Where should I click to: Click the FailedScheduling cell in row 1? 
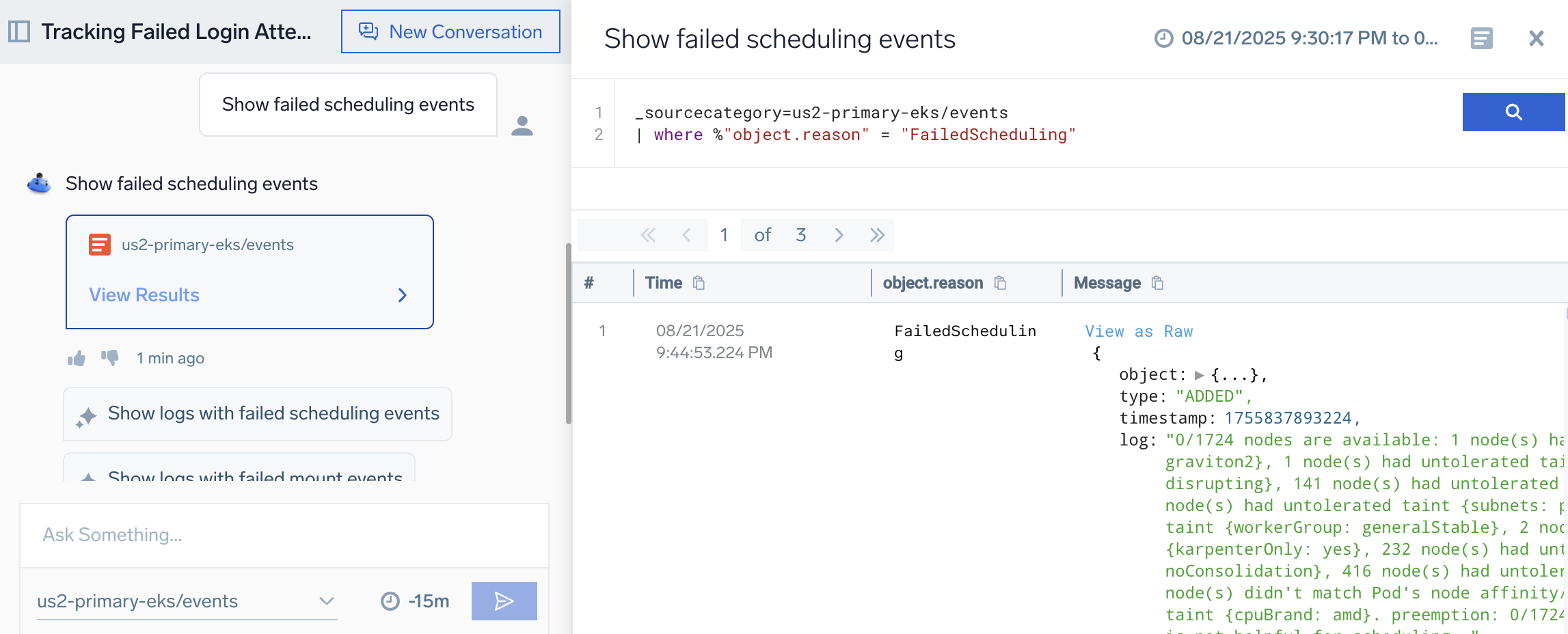point(965,342)
